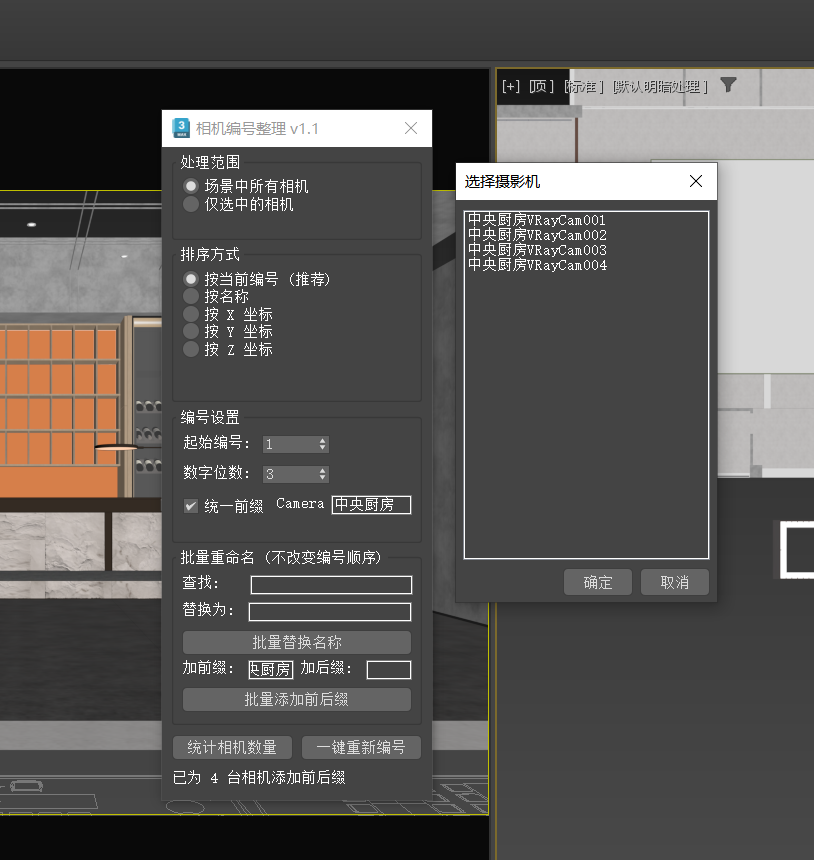Click the 查找 input field

coord(331,585)
